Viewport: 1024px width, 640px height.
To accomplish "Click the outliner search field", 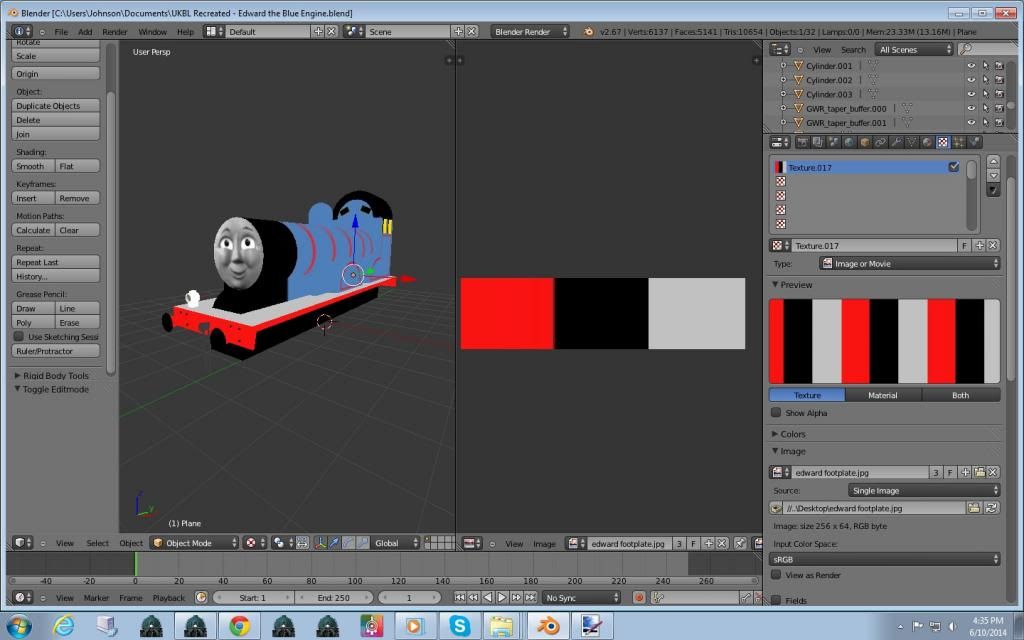I will (987, 50).
